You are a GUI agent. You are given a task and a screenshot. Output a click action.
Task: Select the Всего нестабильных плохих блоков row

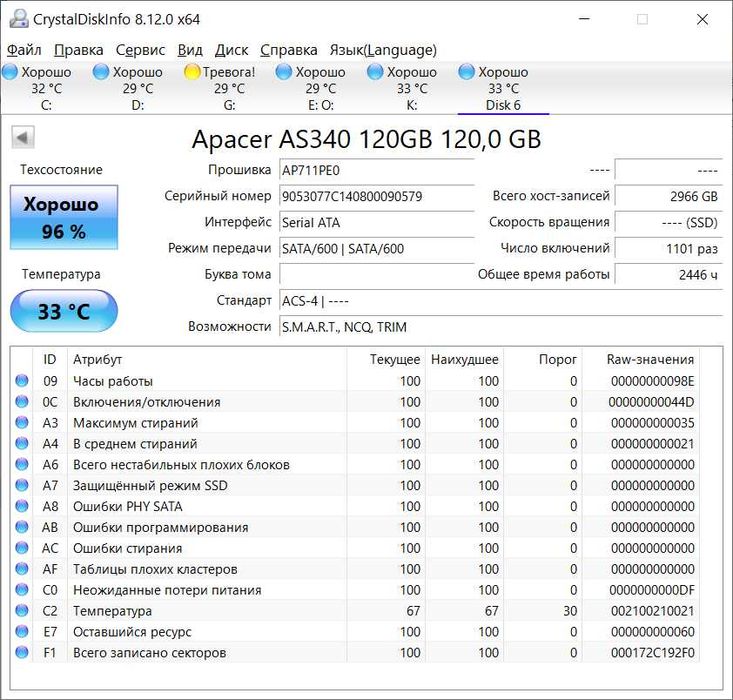click(355, 465)
